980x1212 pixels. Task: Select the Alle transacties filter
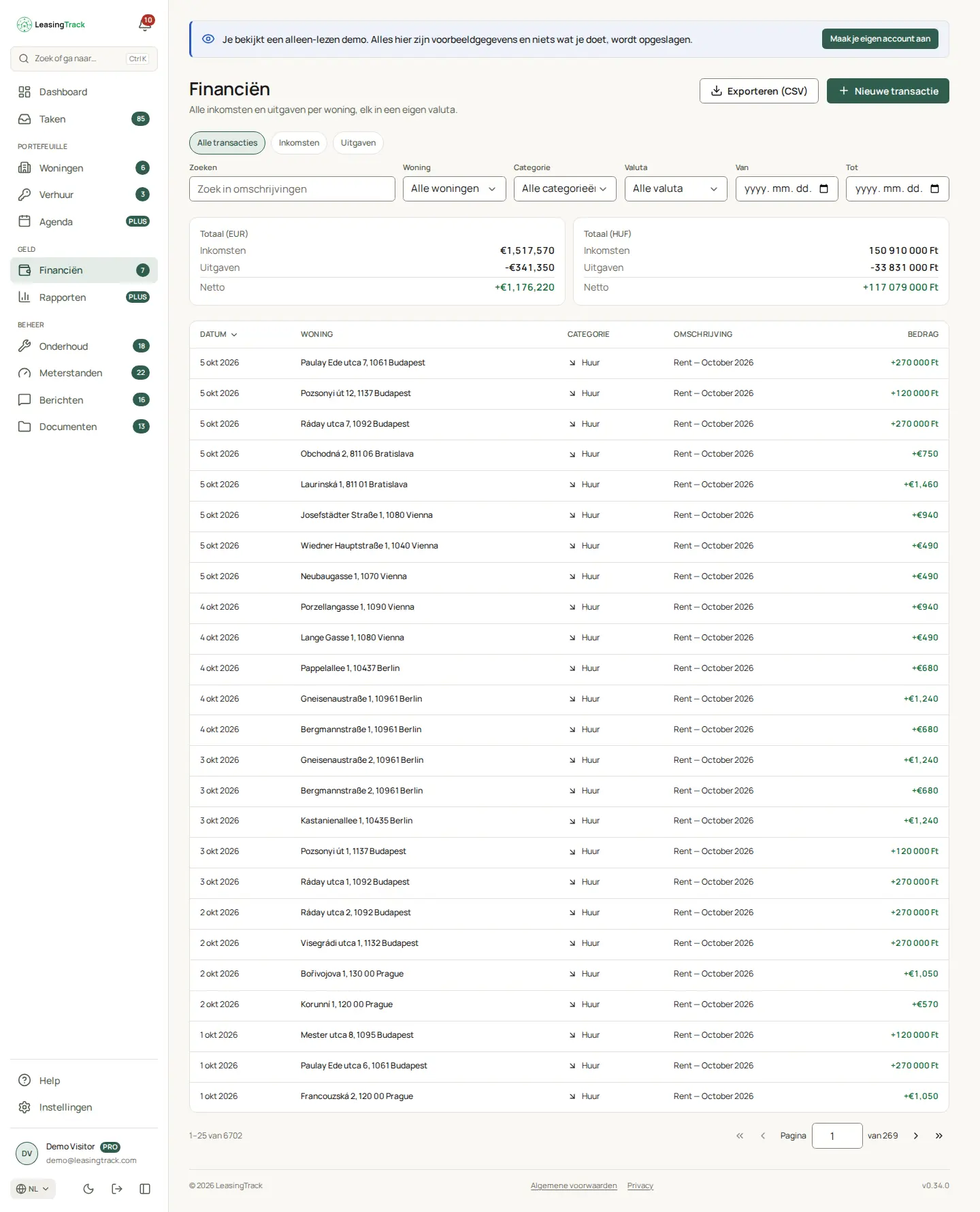pos(227,143)
